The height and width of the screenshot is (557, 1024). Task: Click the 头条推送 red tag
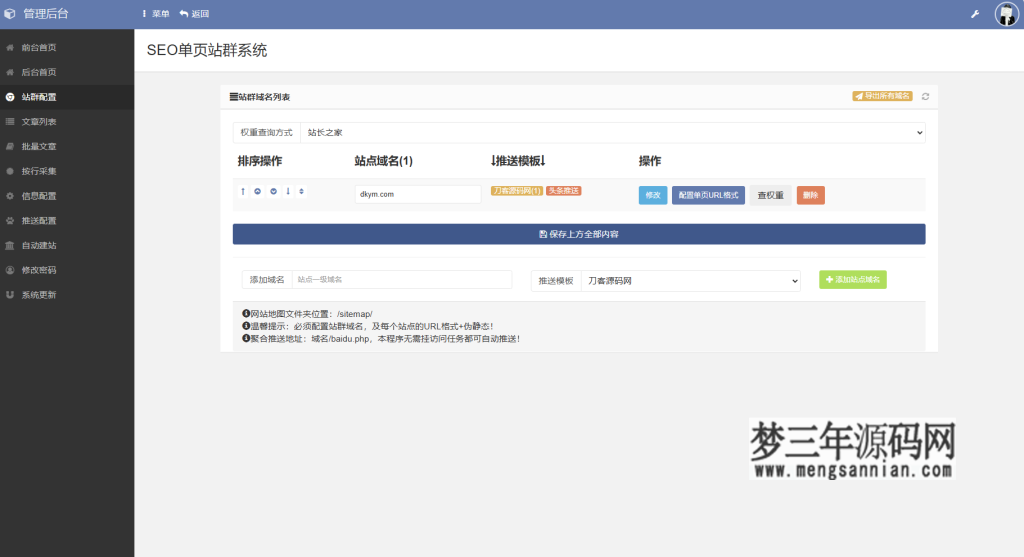564,191
